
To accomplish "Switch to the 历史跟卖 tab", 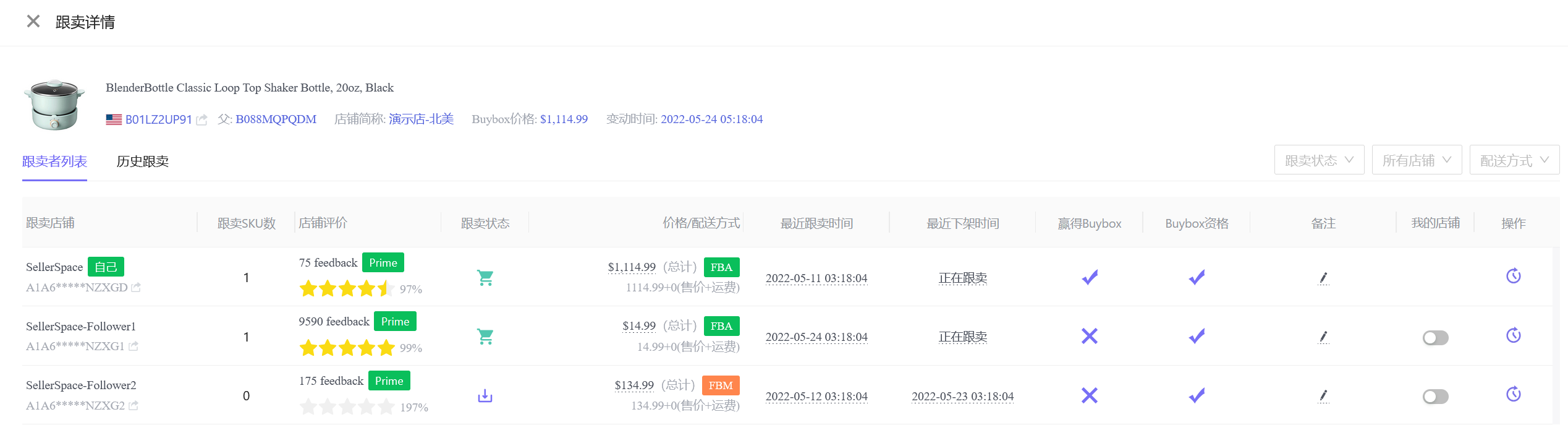I will [142, 161].
